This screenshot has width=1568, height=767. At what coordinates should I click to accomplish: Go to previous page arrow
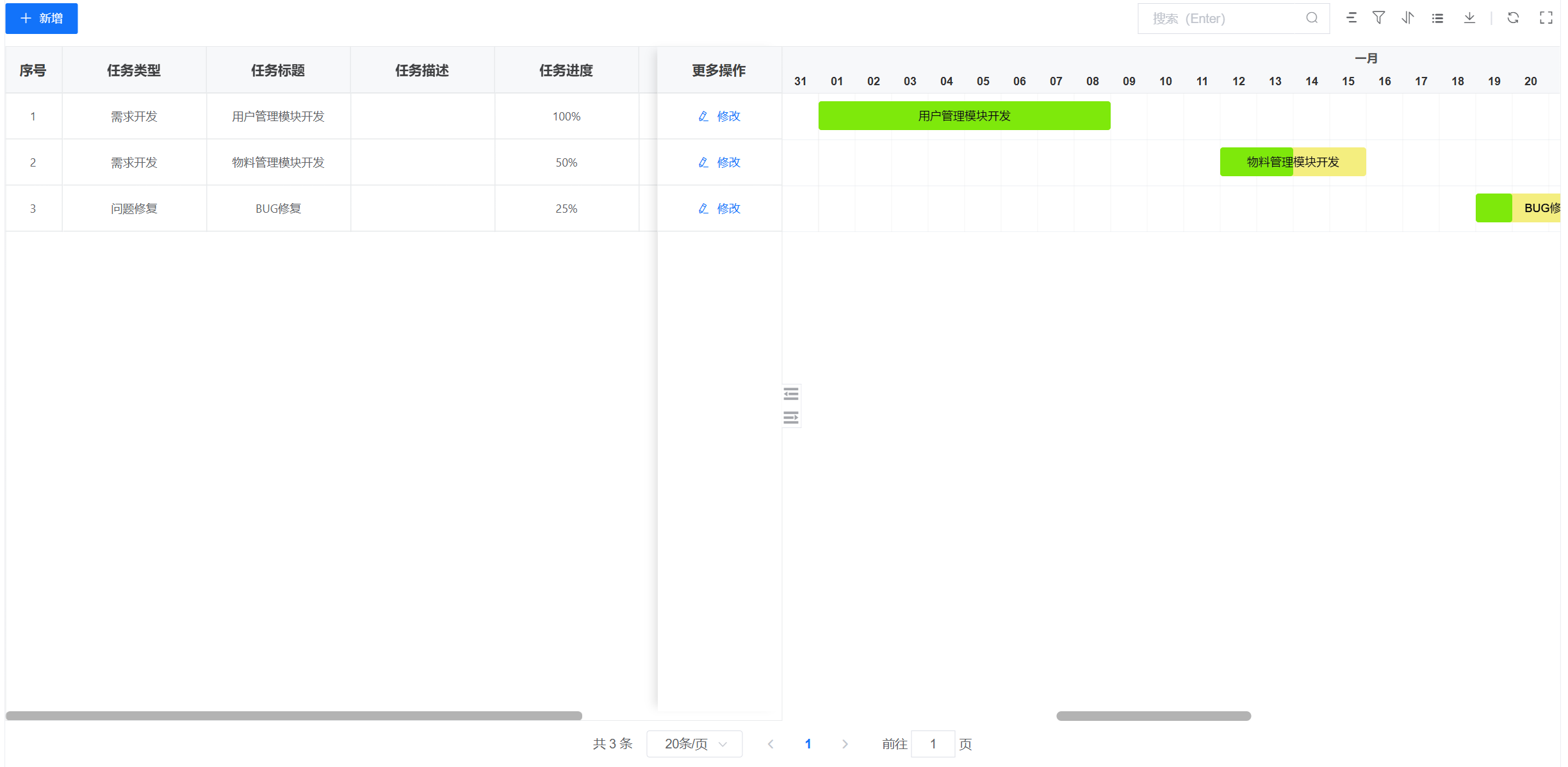pyautogui.click(x=771, y=744)
